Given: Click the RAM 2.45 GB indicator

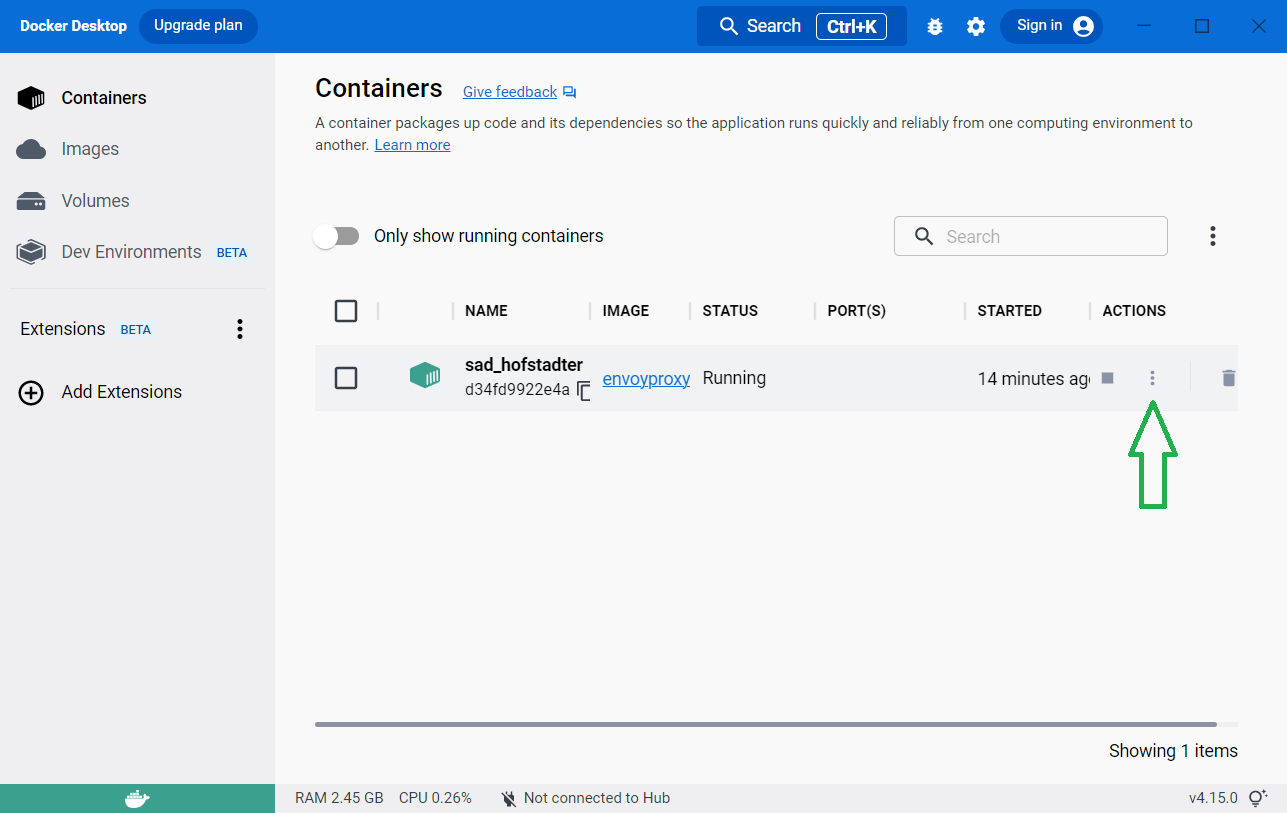Looking at the screenshot, I should pyautogui.click(x=339, y=798).
